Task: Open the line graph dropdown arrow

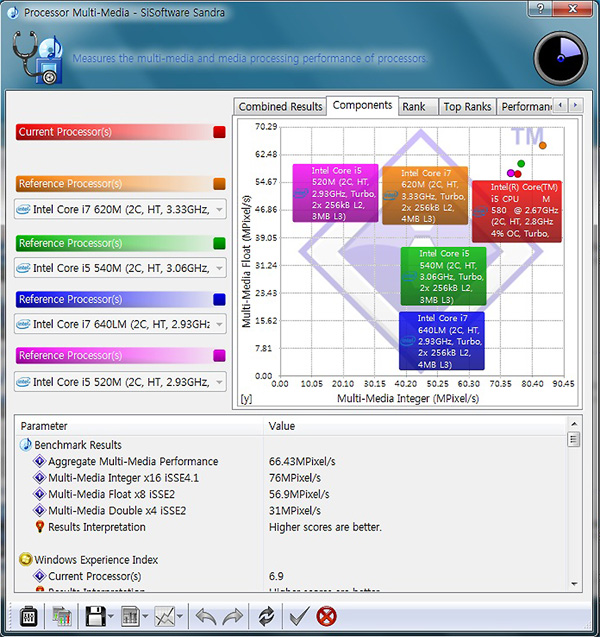Action: coord(180,617)
